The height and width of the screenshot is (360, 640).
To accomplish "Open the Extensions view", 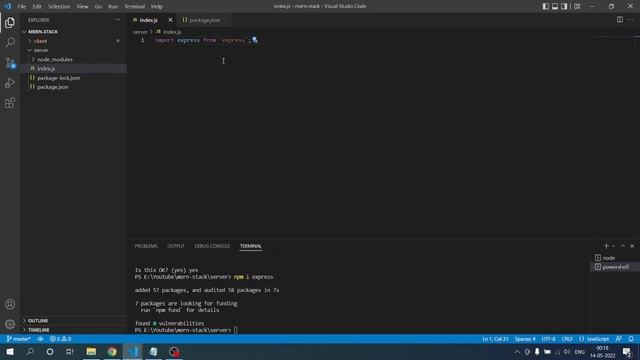I will click(10, 103).
